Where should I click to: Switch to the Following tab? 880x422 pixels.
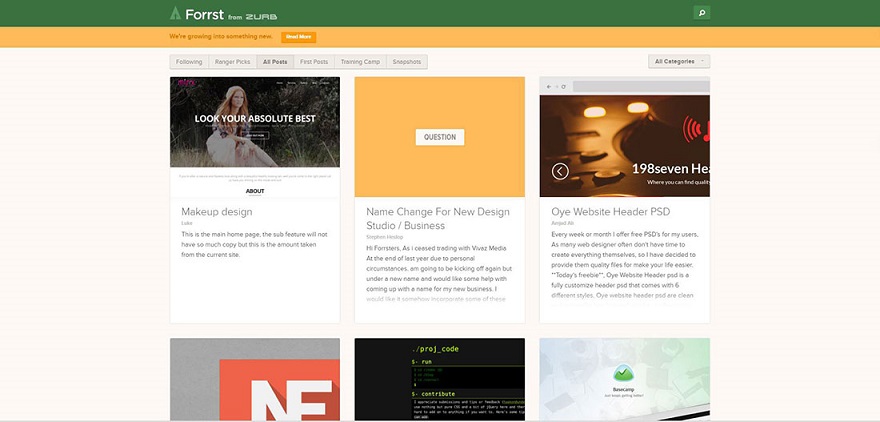[189, 62]
